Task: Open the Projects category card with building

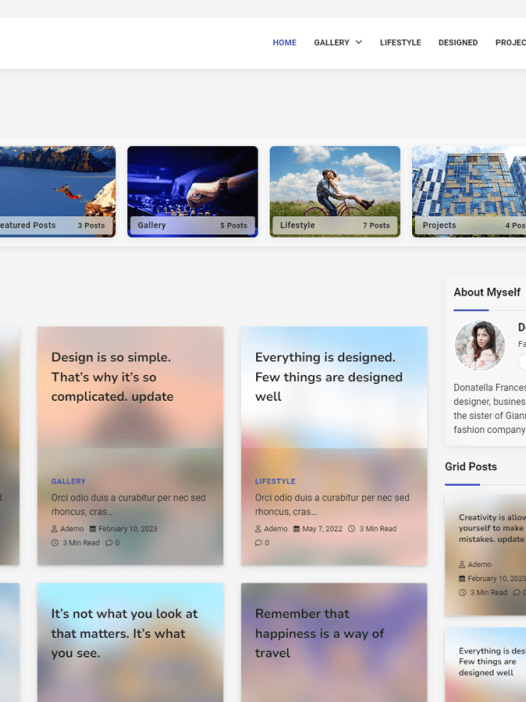Action: coord(469,191)
